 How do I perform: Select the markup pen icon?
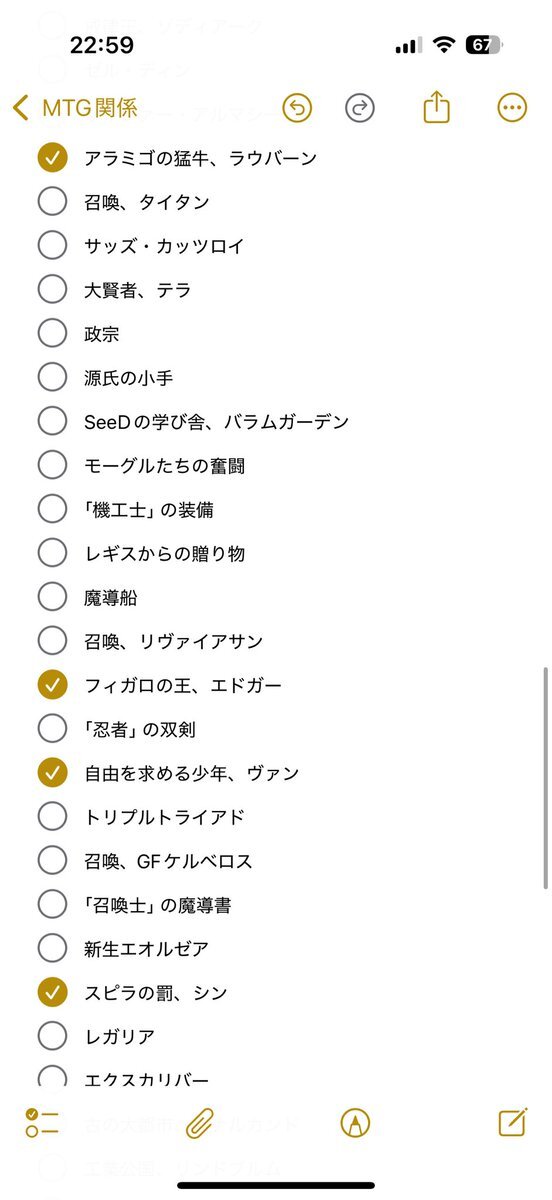coord(355,1123)
